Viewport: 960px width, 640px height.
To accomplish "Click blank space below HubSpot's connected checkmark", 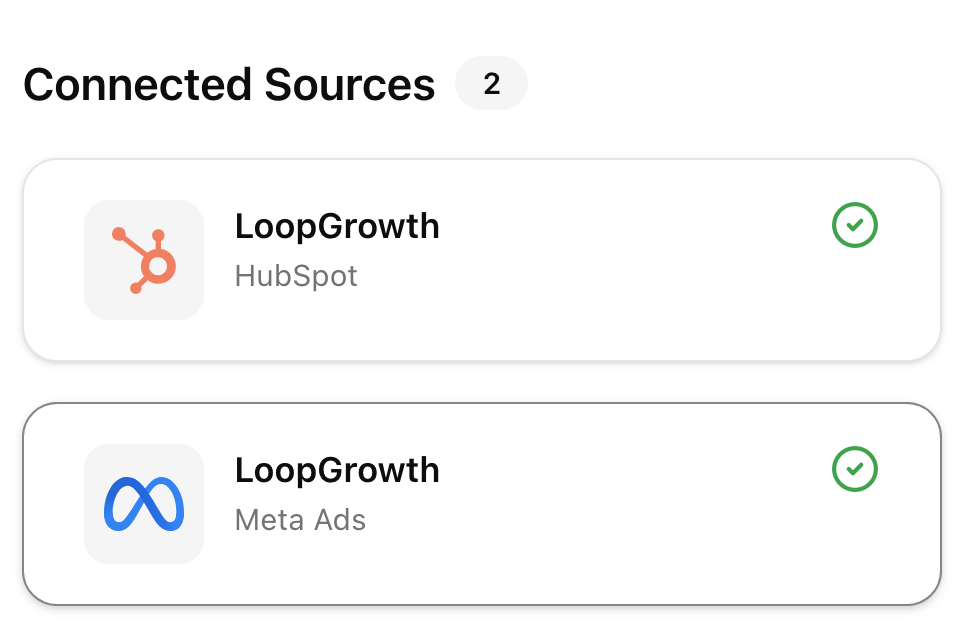I will point(854,300).
